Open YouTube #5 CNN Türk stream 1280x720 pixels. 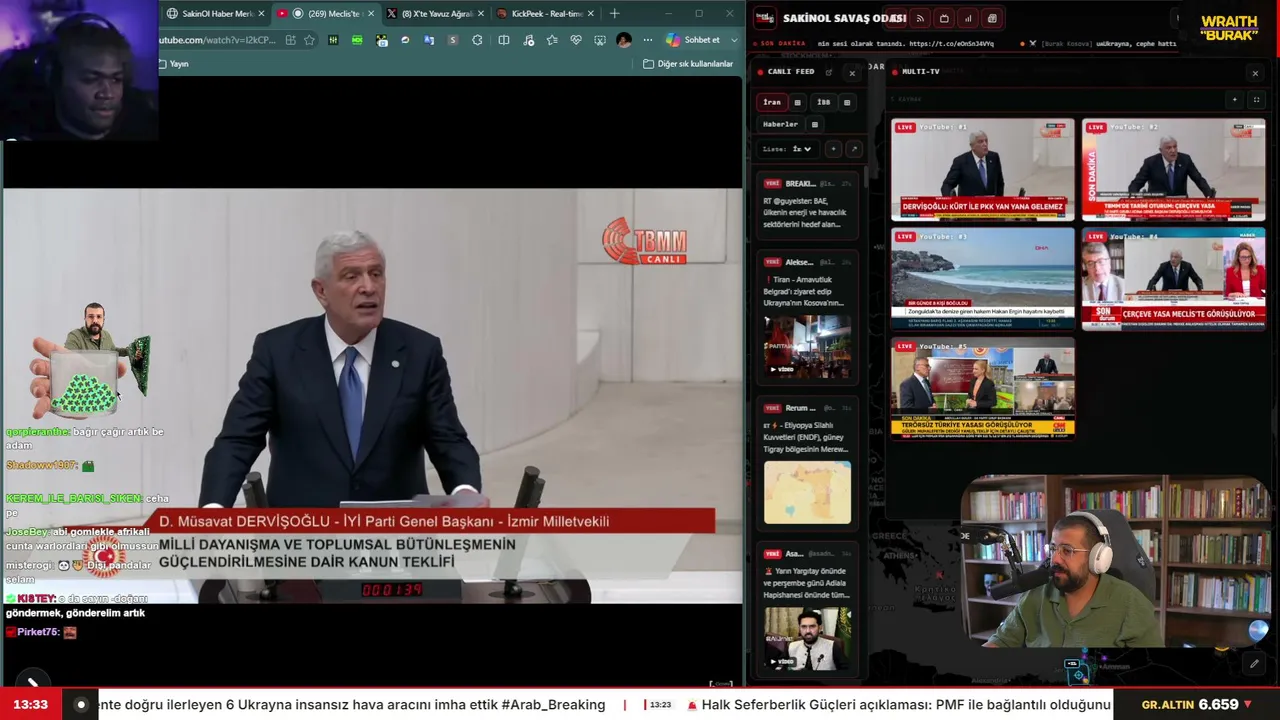[983, 388]
